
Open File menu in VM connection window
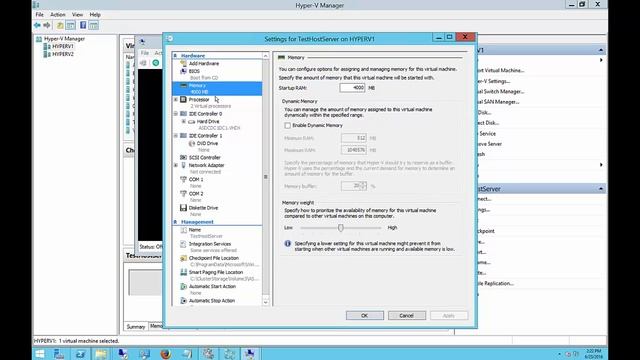pyautogui.click(x=145, y=53)
